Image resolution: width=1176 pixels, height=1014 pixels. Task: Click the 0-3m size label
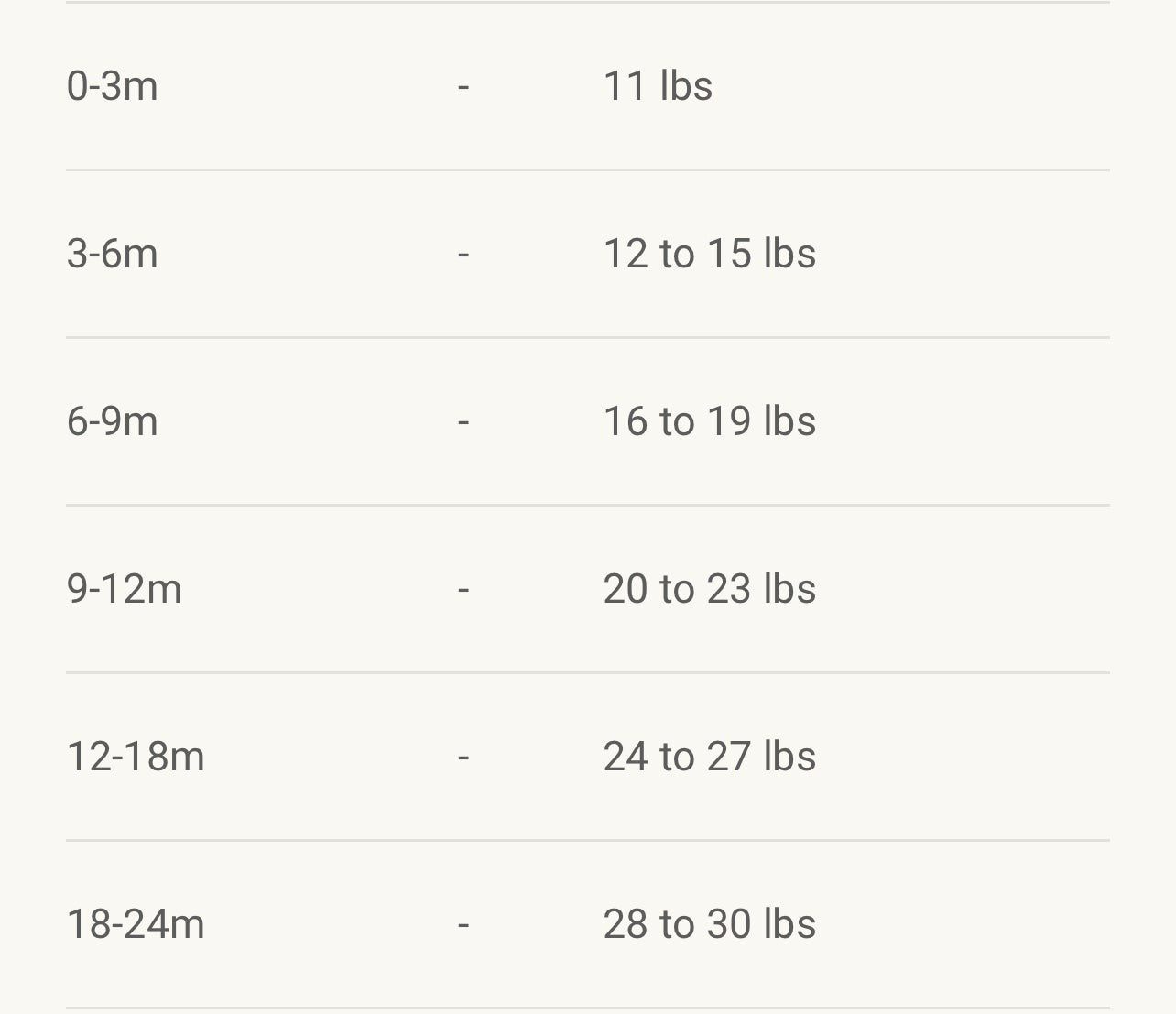112,86
